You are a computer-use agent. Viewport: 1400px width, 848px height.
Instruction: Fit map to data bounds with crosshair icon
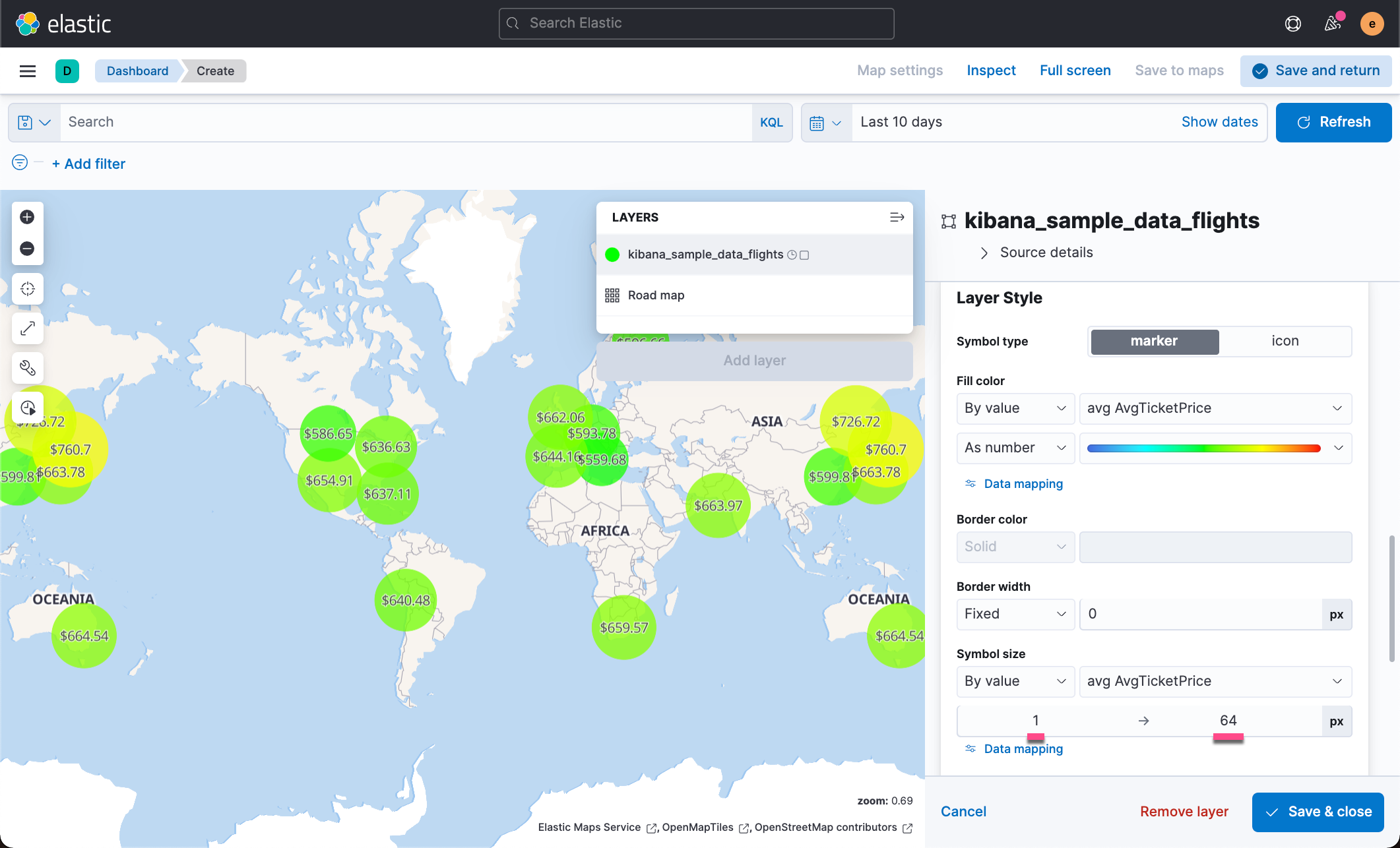tap(27, 288)
